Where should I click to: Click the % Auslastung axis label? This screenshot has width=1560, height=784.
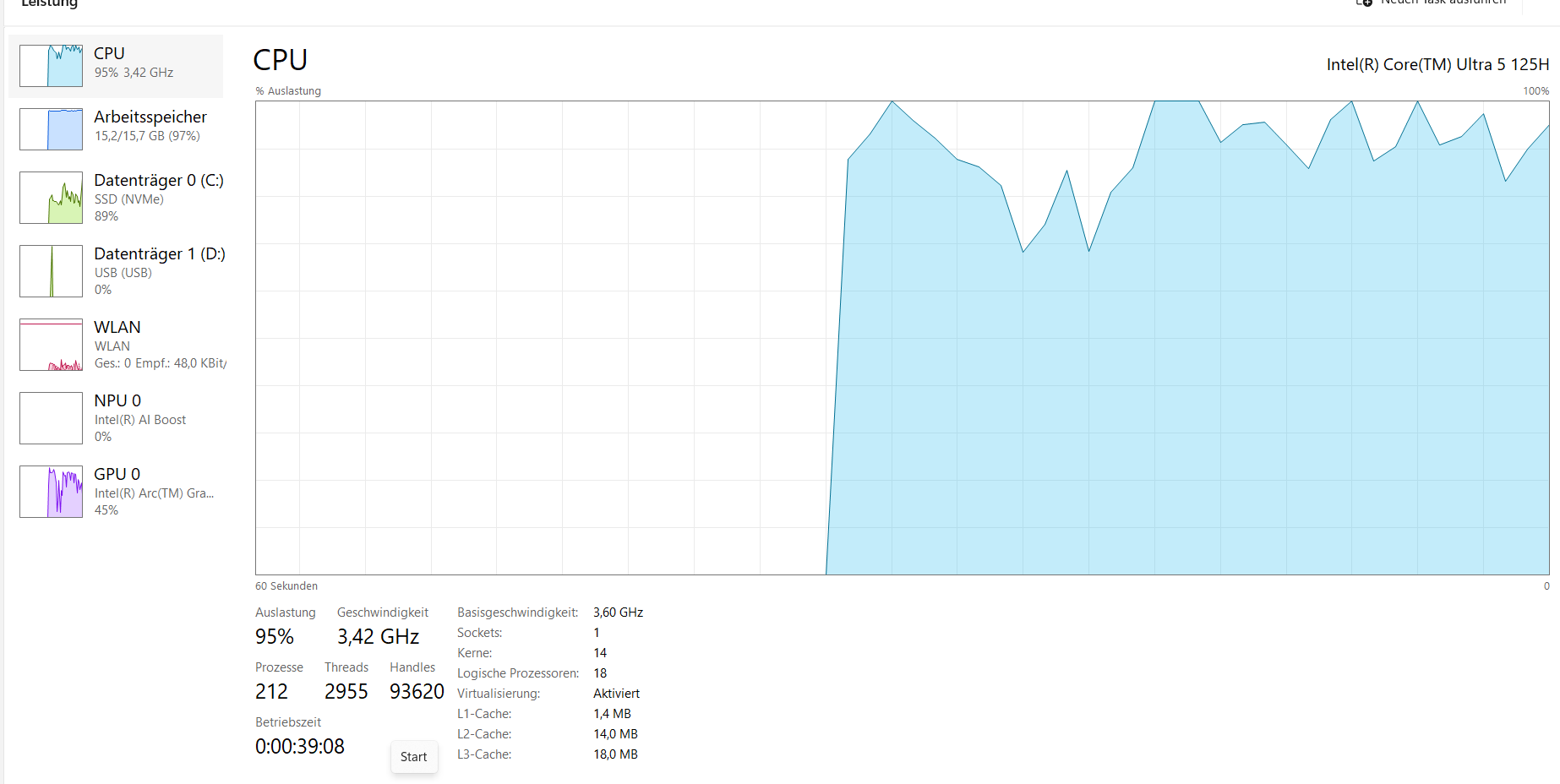288,91
